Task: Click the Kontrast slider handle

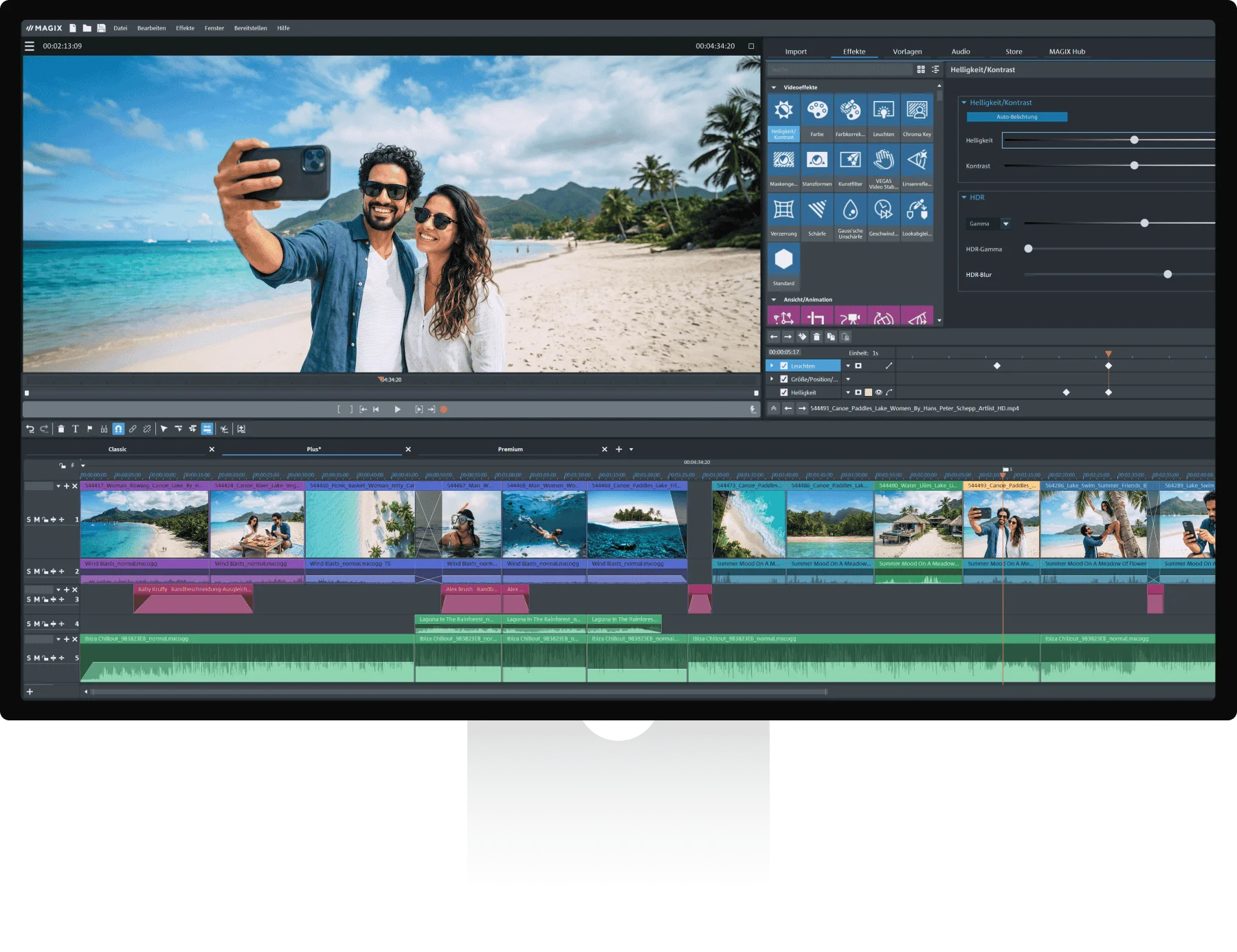Action: point(1135,166)
